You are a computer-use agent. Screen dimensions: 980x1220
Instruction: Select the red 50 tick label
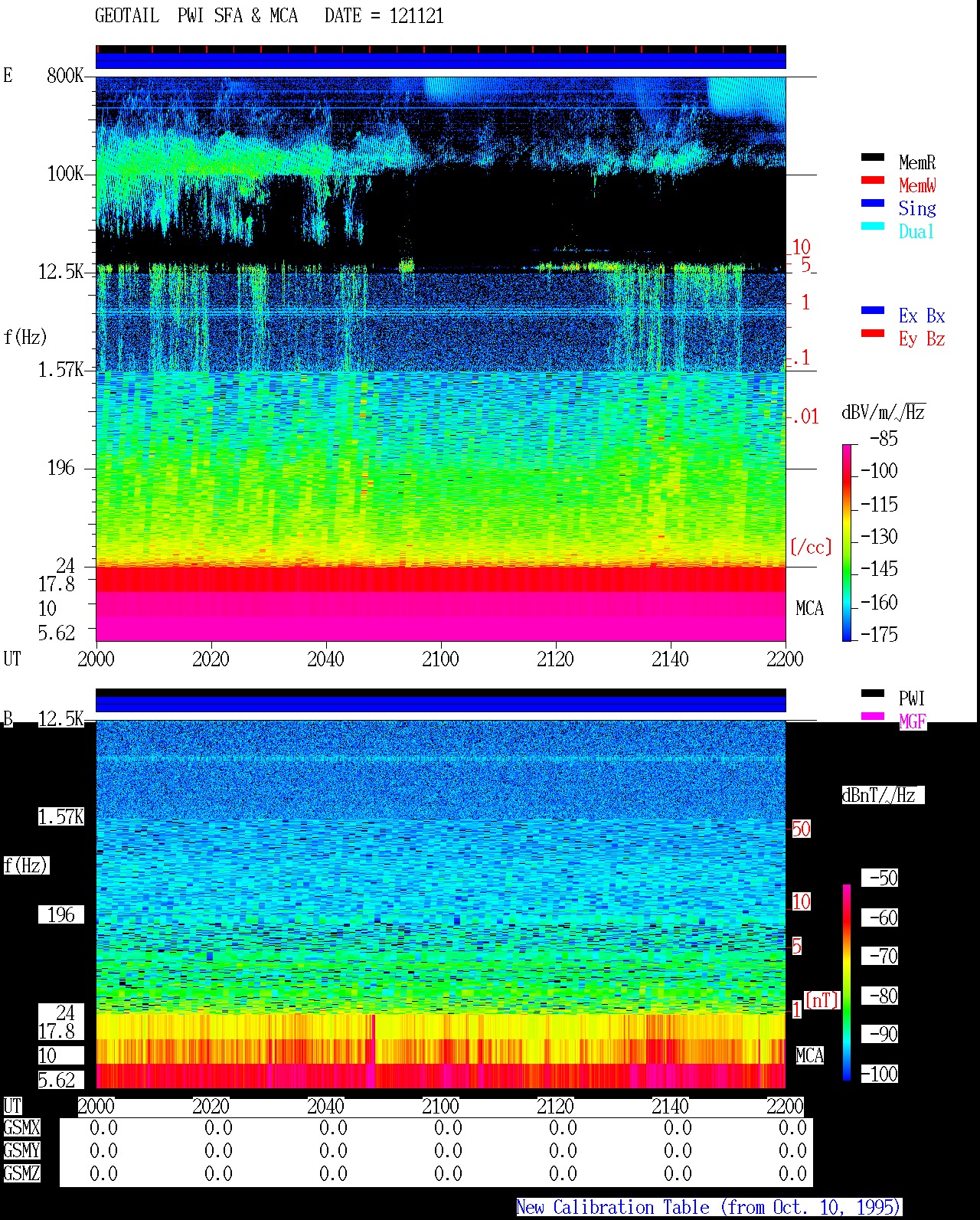pos(801,829)
